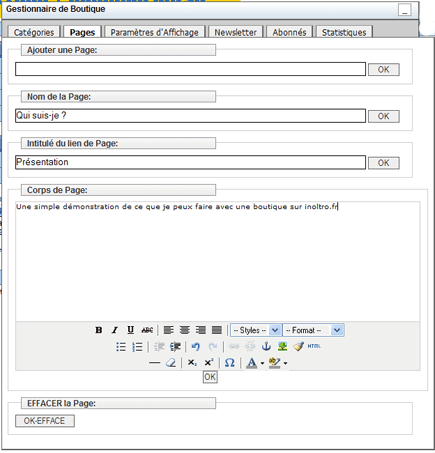Image resolution: width=435 pixels, height=453 pixels.
Task: Insert an anchor with the anchor icon
Action: point(266,346)
